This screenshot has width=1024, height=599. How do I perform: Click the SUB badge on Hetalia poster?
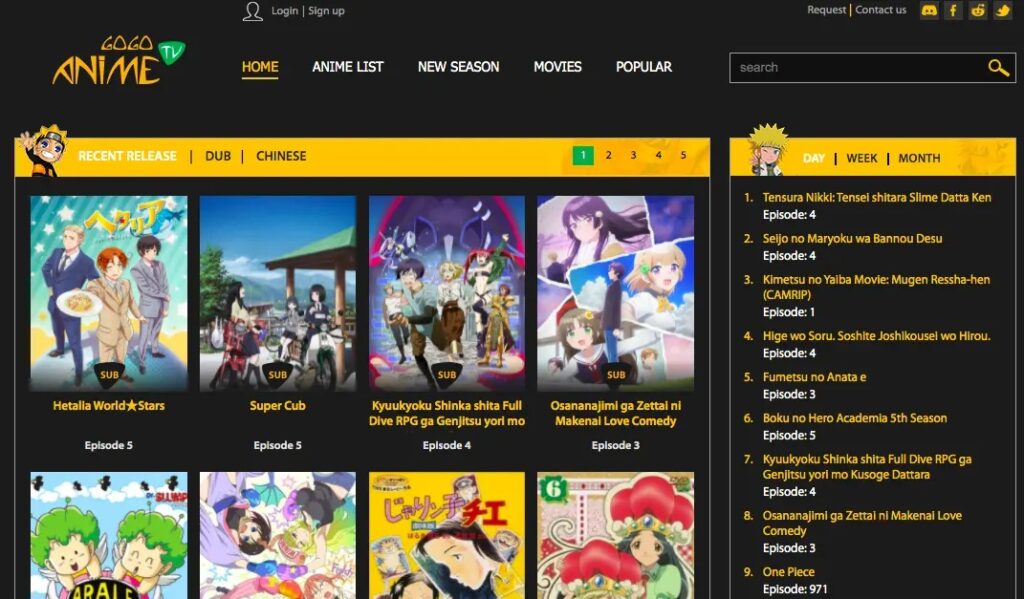click(109, 374)
